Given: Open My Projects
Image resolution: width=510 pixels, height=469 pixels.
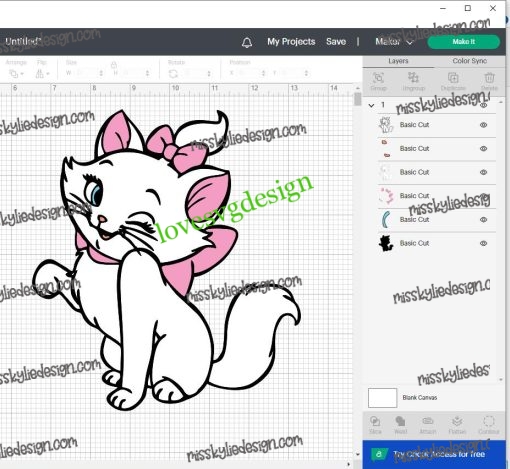Looking at the screenshot, I should [x=291, y=42].
